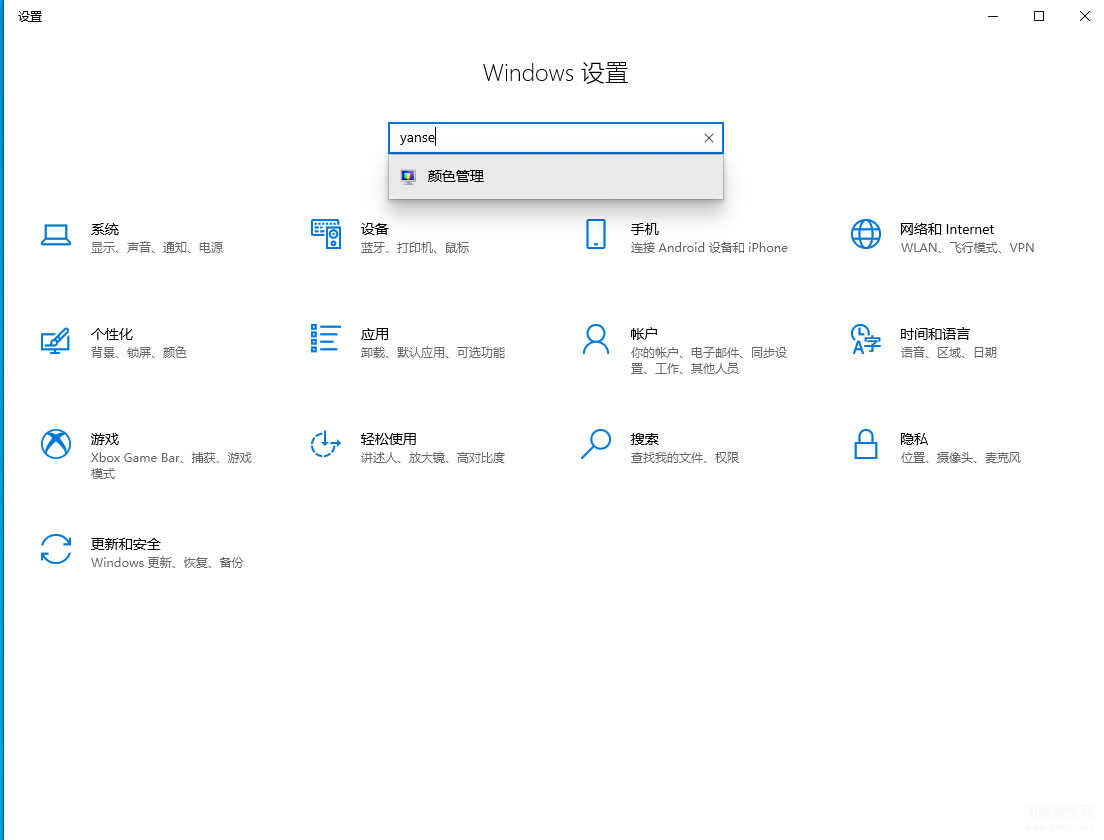Click 连接 Android 设备和 iPhone text
The image size is (1104, 840).
click(x=709, y=248)
